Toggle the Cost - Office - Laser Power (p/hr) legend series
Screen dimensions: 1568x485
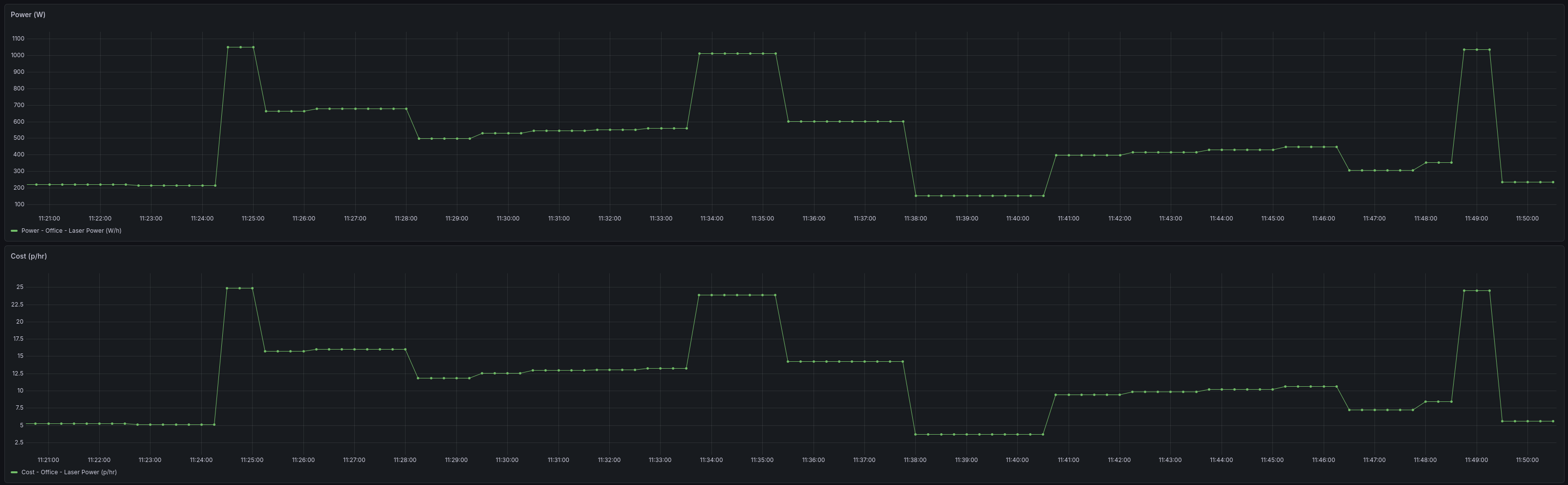[69, 472]
